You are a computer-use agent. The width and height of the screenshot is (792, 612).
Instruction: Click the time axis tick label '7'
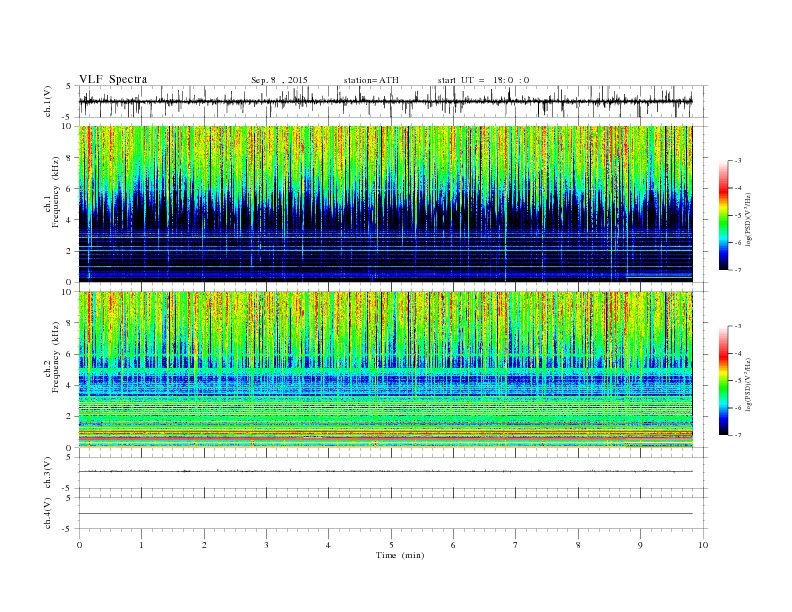516,545
